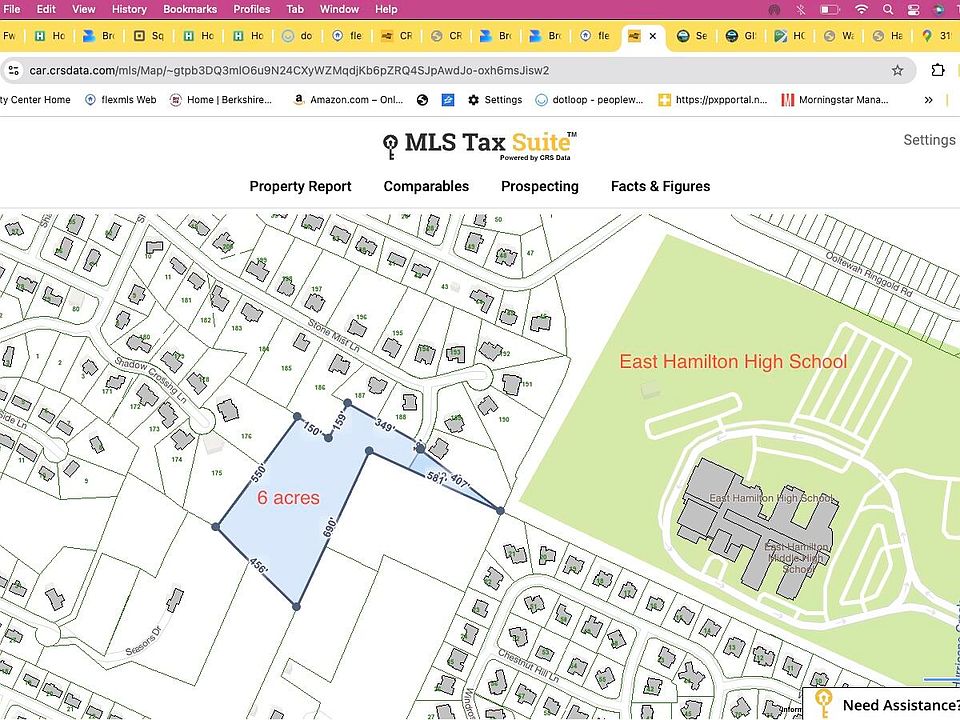Open the Settings gear bookmark
960x720 pixels.
coord(495,100)
